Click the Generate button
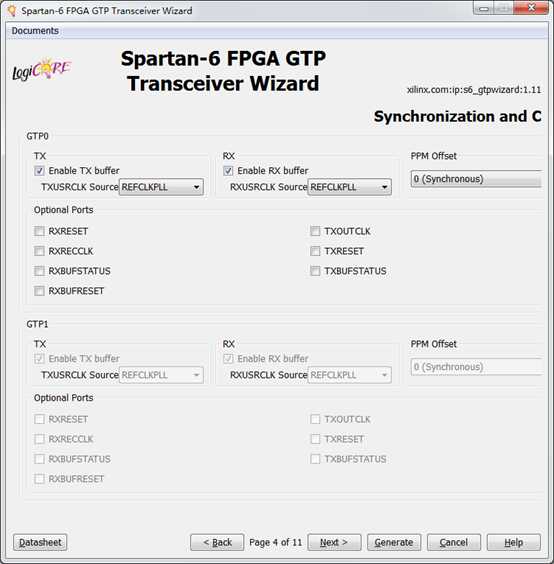The height and width of the screenshot is (564, 554). [x=394, y=542]
